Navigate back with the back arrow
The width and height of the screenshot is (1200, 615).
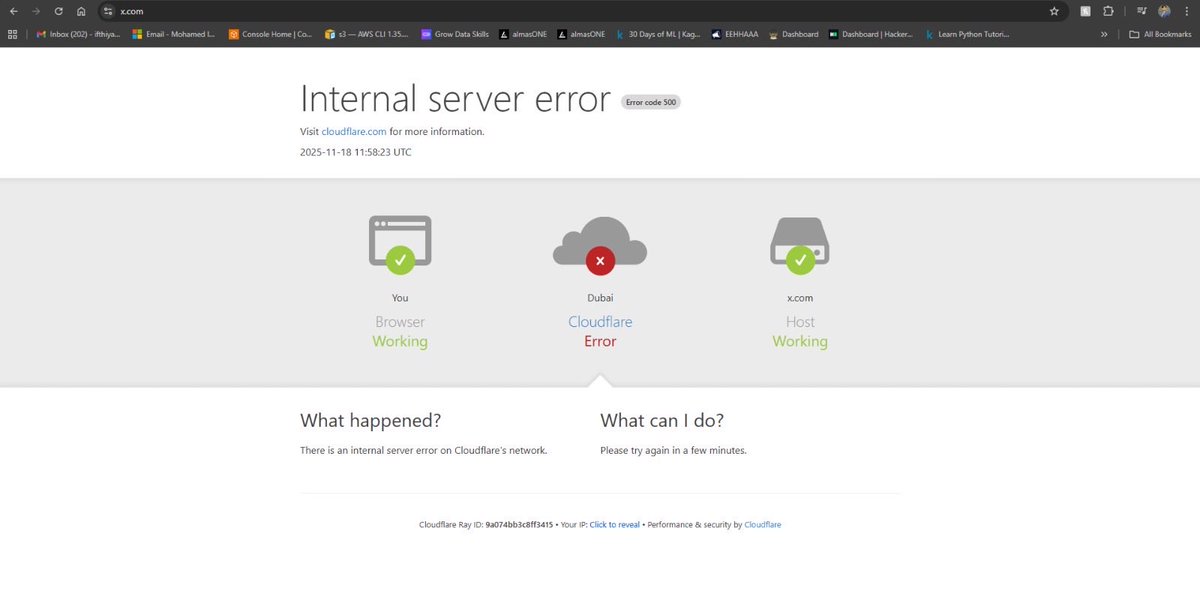click(16, 13)
